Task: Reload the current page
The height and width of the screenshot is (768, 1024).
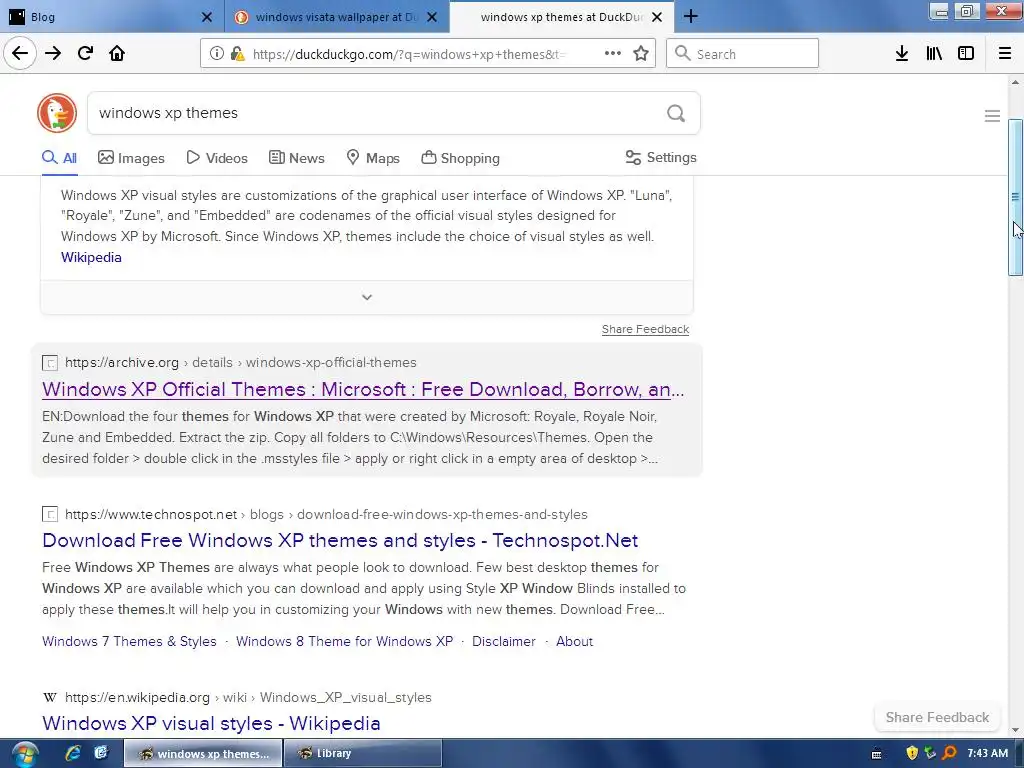Action: (85, 53)
